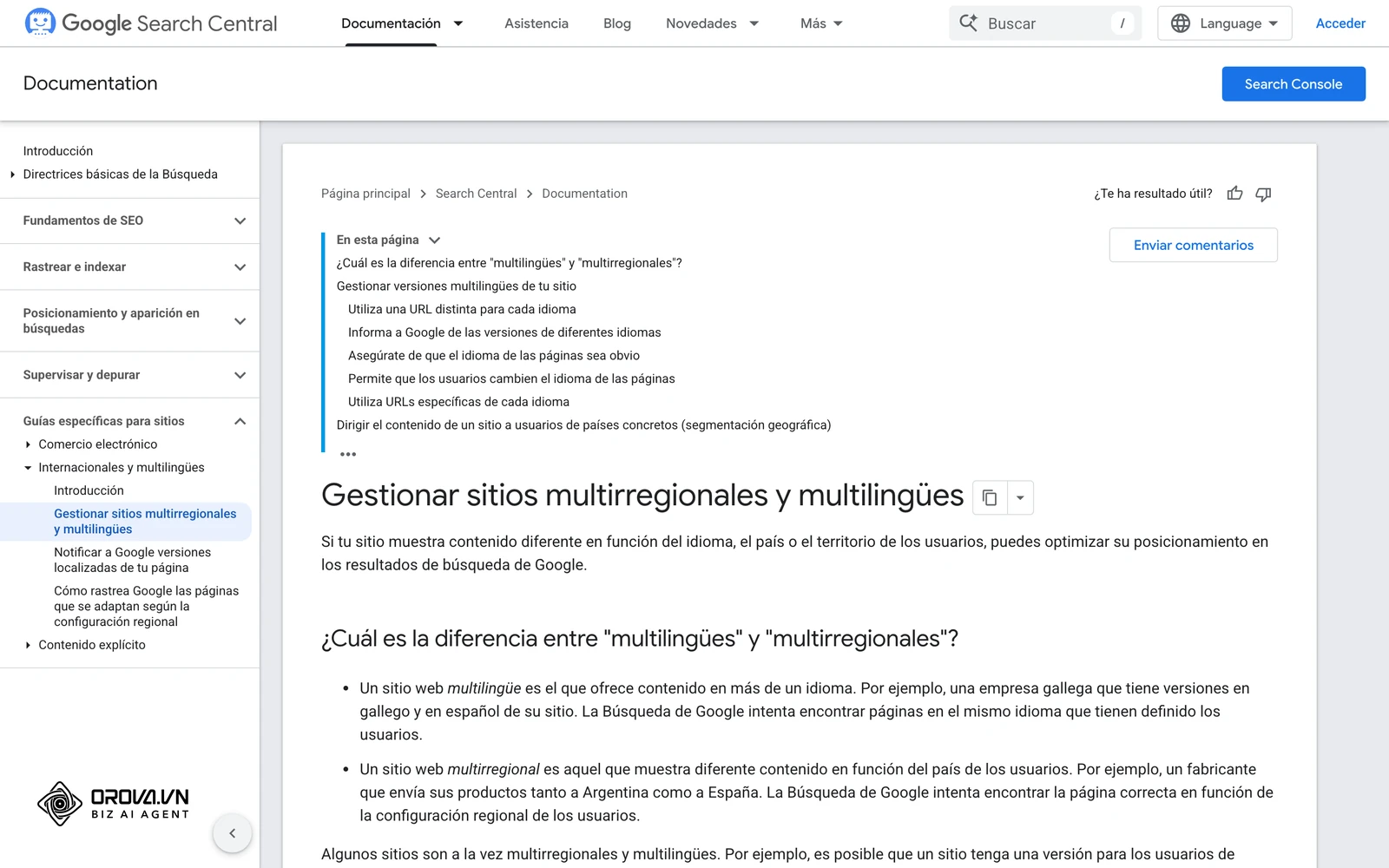
Task: Jump to Asegúrate de que el idioma sea obvio
Action: click(494, 356)
